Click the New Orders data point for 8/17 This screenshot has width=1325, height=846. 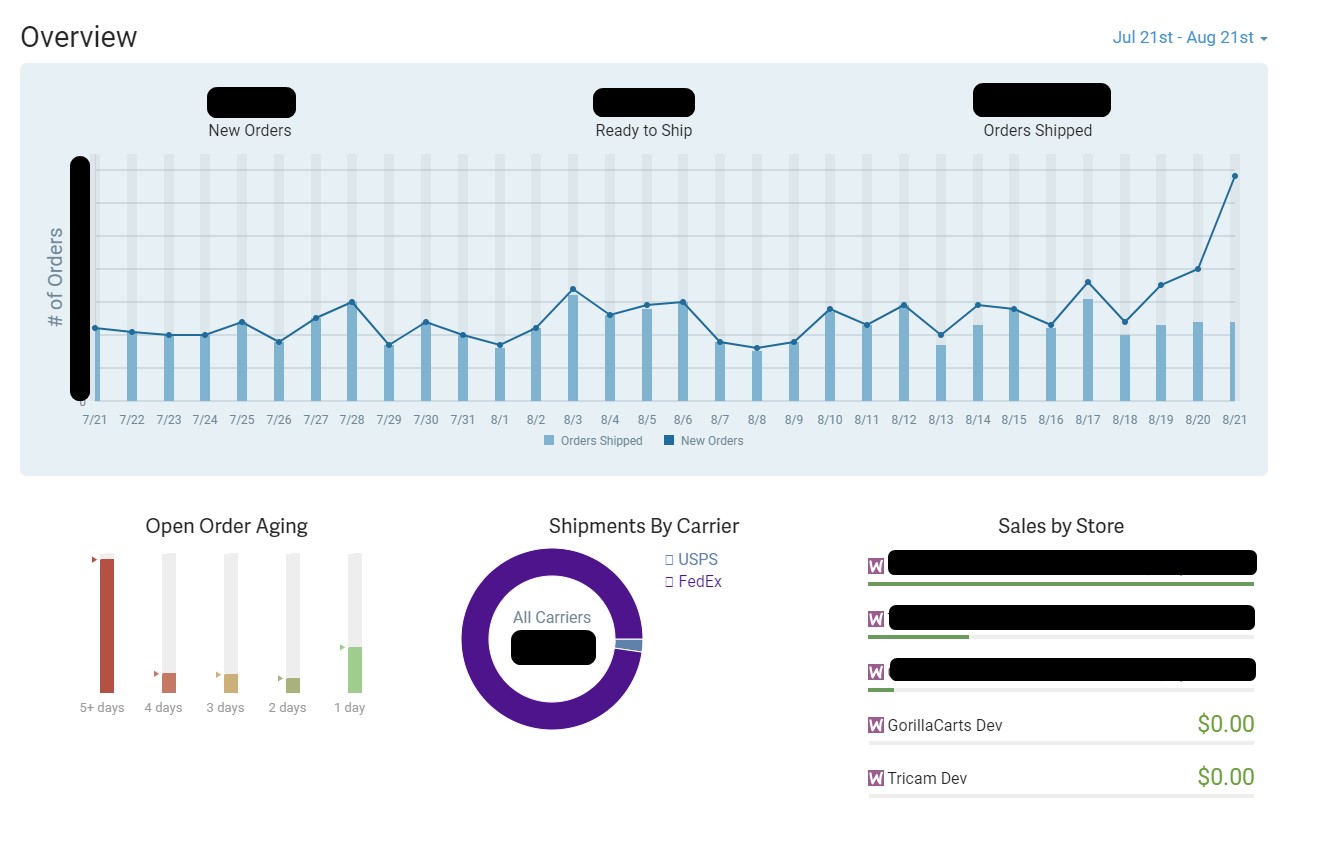[1087, 282]
